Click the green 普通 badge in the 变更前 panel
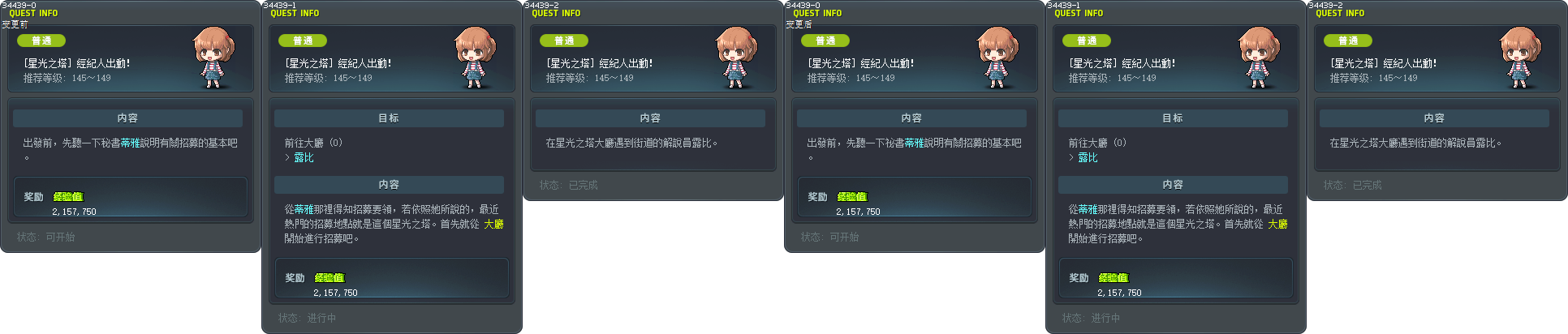The width and height of the screenshot is (1568, 334). click(x=41, y=41)
